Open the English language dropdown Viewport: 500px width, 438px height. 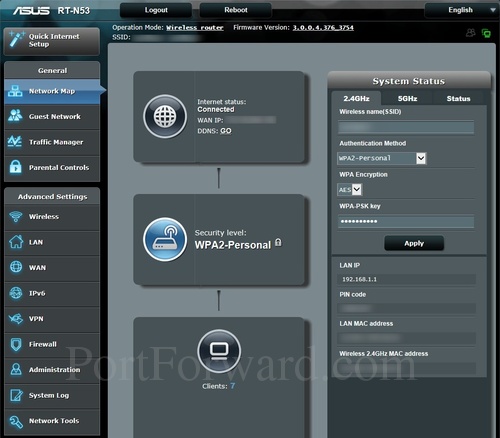click(461, 10)
